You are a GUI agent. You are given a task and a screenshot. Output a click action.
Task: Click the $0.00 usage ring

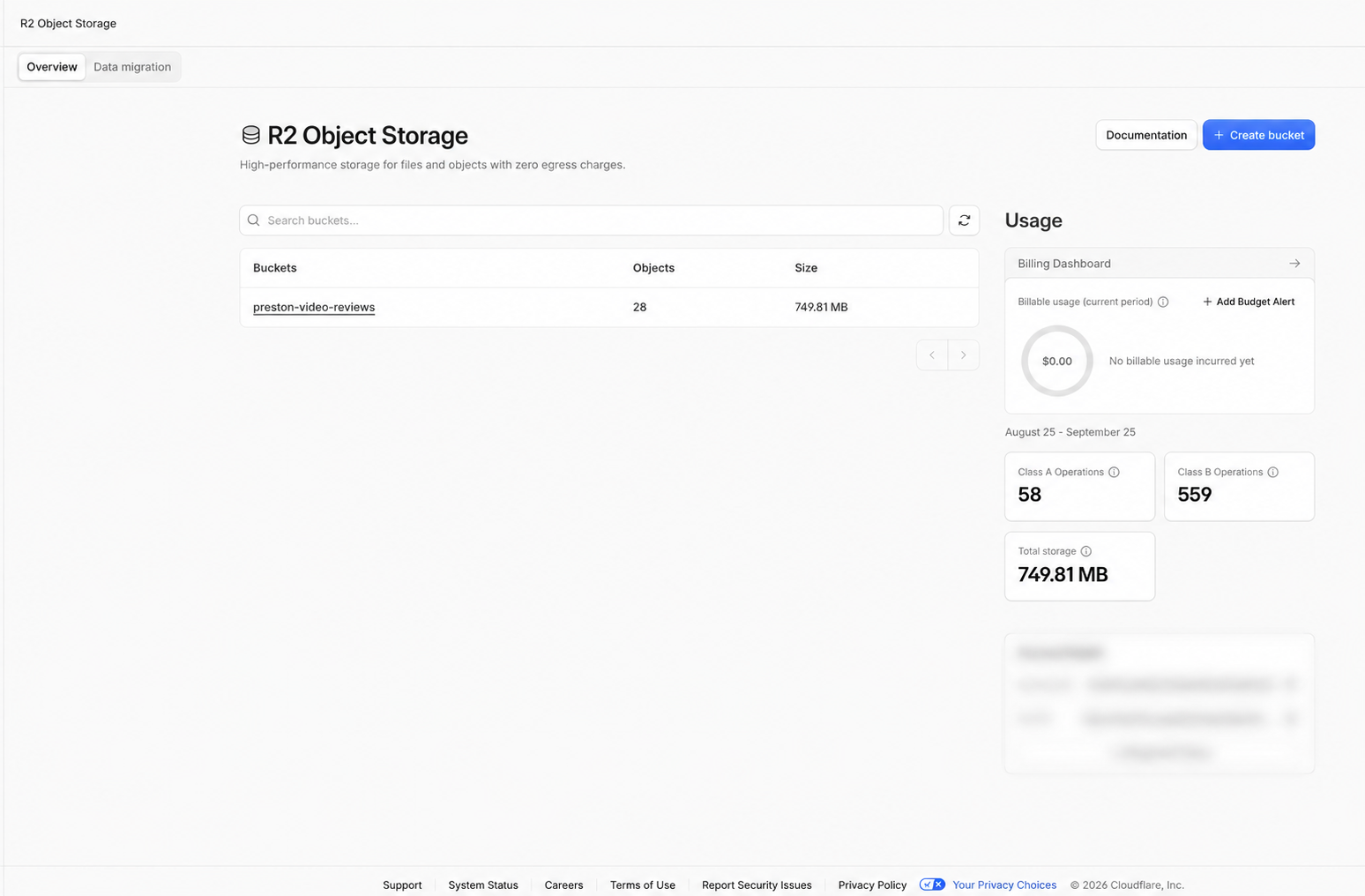click(1057, 361)
